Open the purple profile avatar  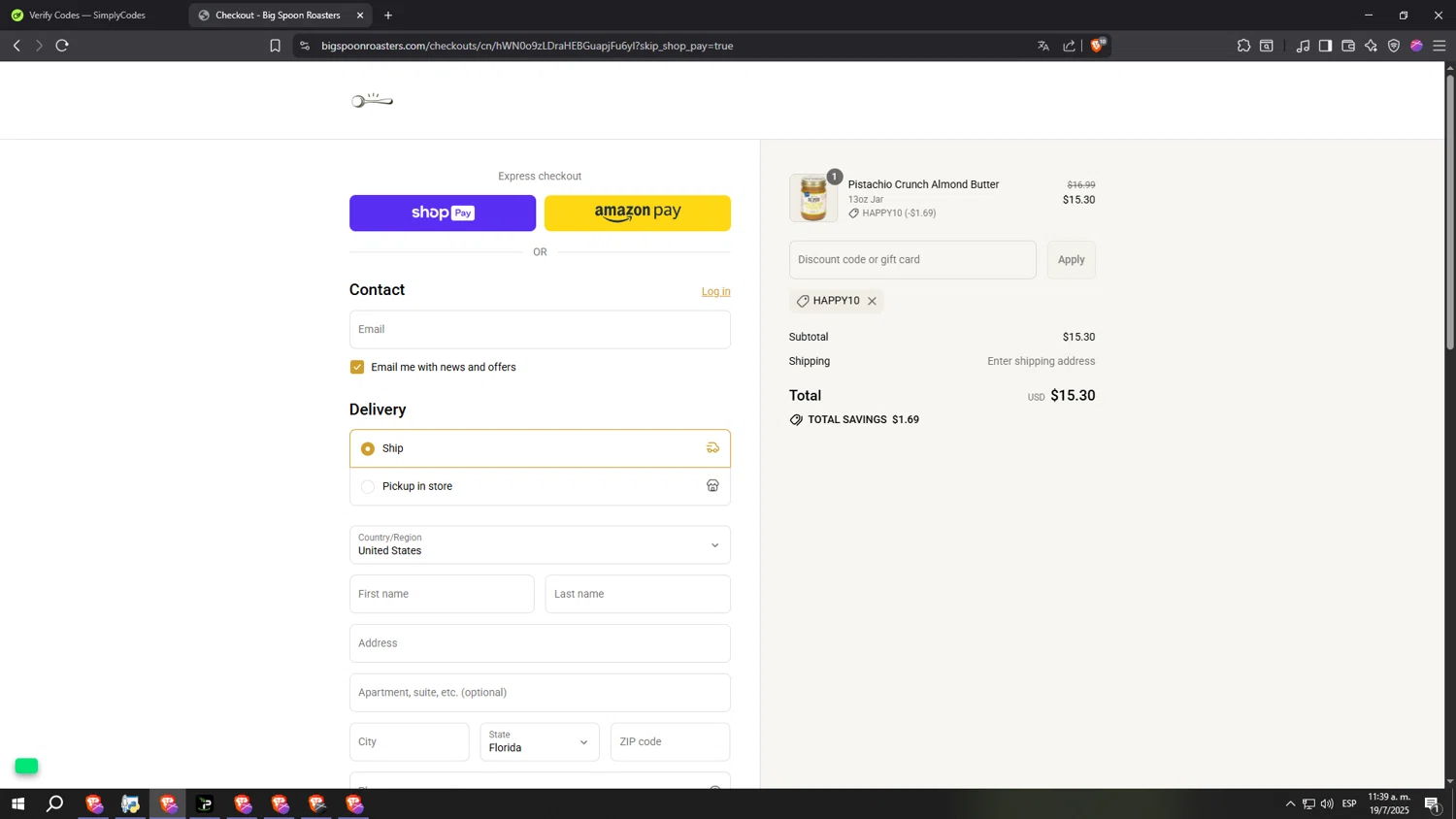point(1416,46)
